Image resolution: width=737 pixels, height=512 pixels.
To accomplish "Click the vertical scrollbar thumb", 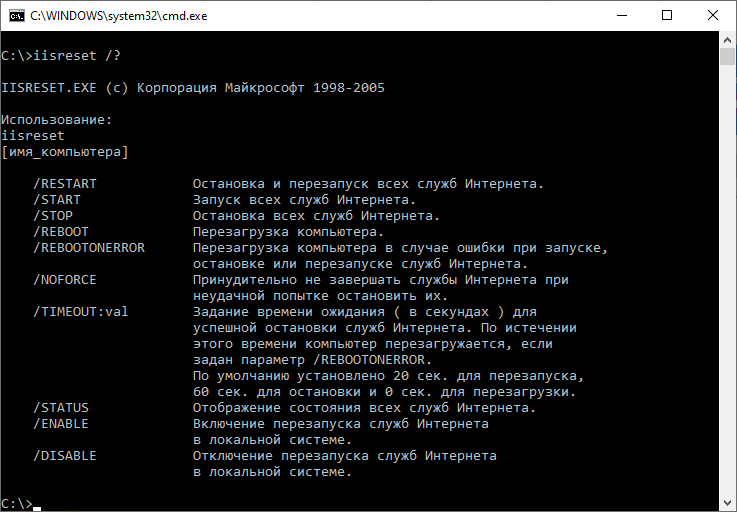I will [728, 57].
